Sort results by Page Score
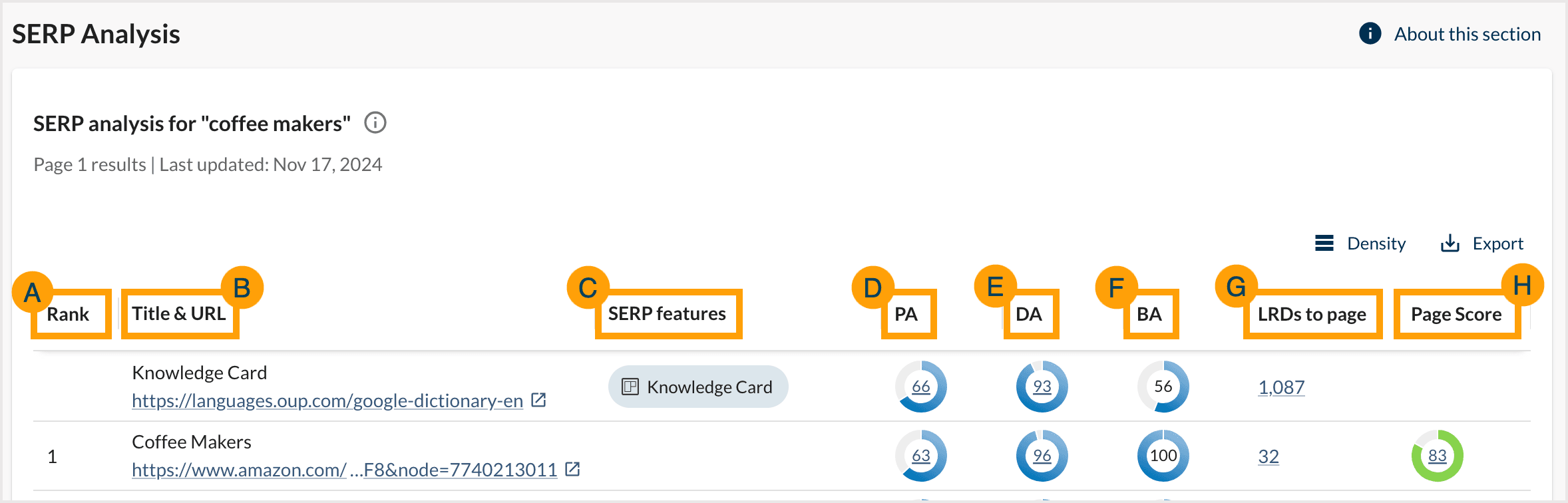Viewport: 1568px width, 503px height. [1456, 313]
